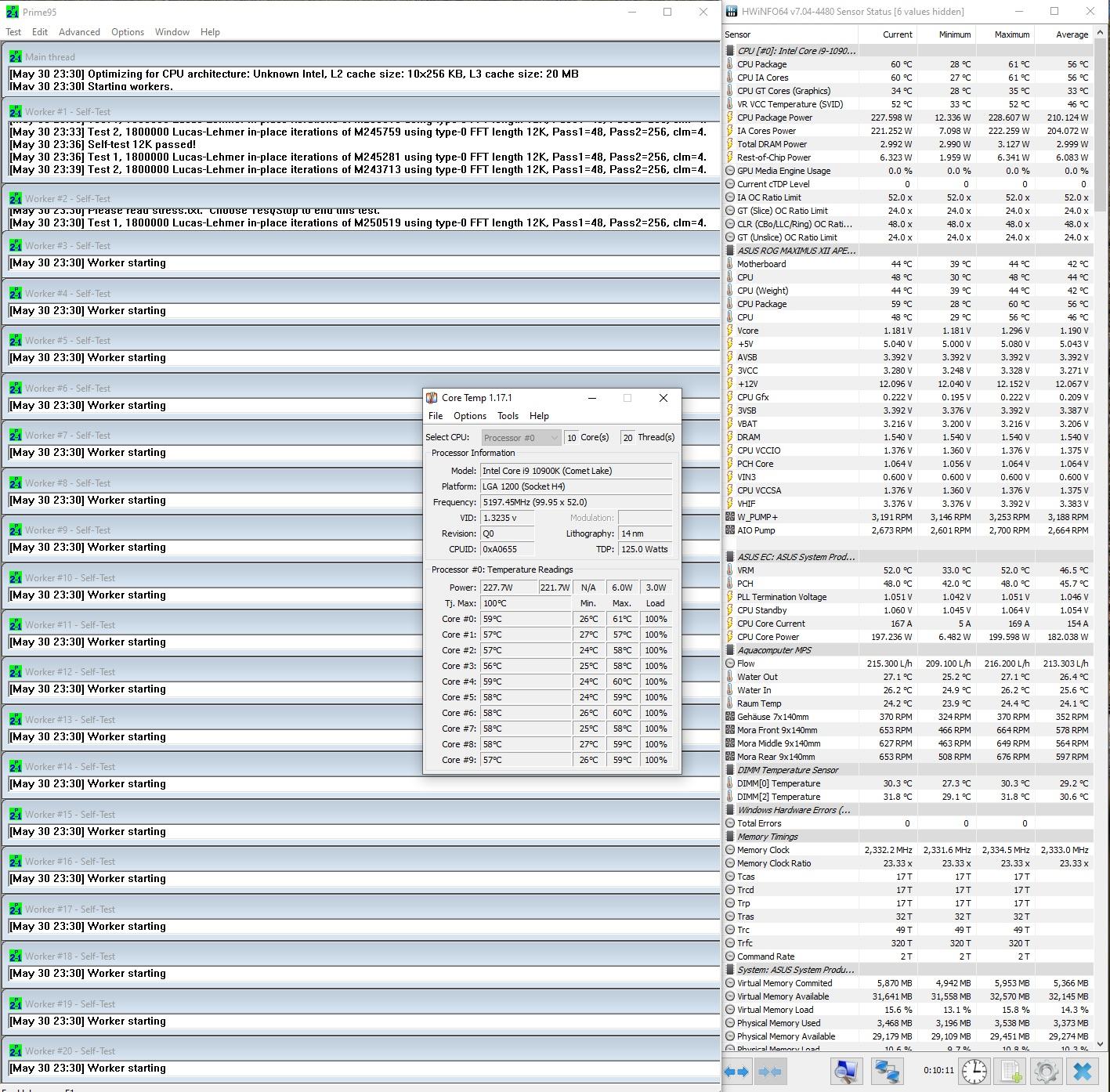The image size is (1110, 1092).
Task: Click the Prime95 title bar application icon
Action: (12, 12)
